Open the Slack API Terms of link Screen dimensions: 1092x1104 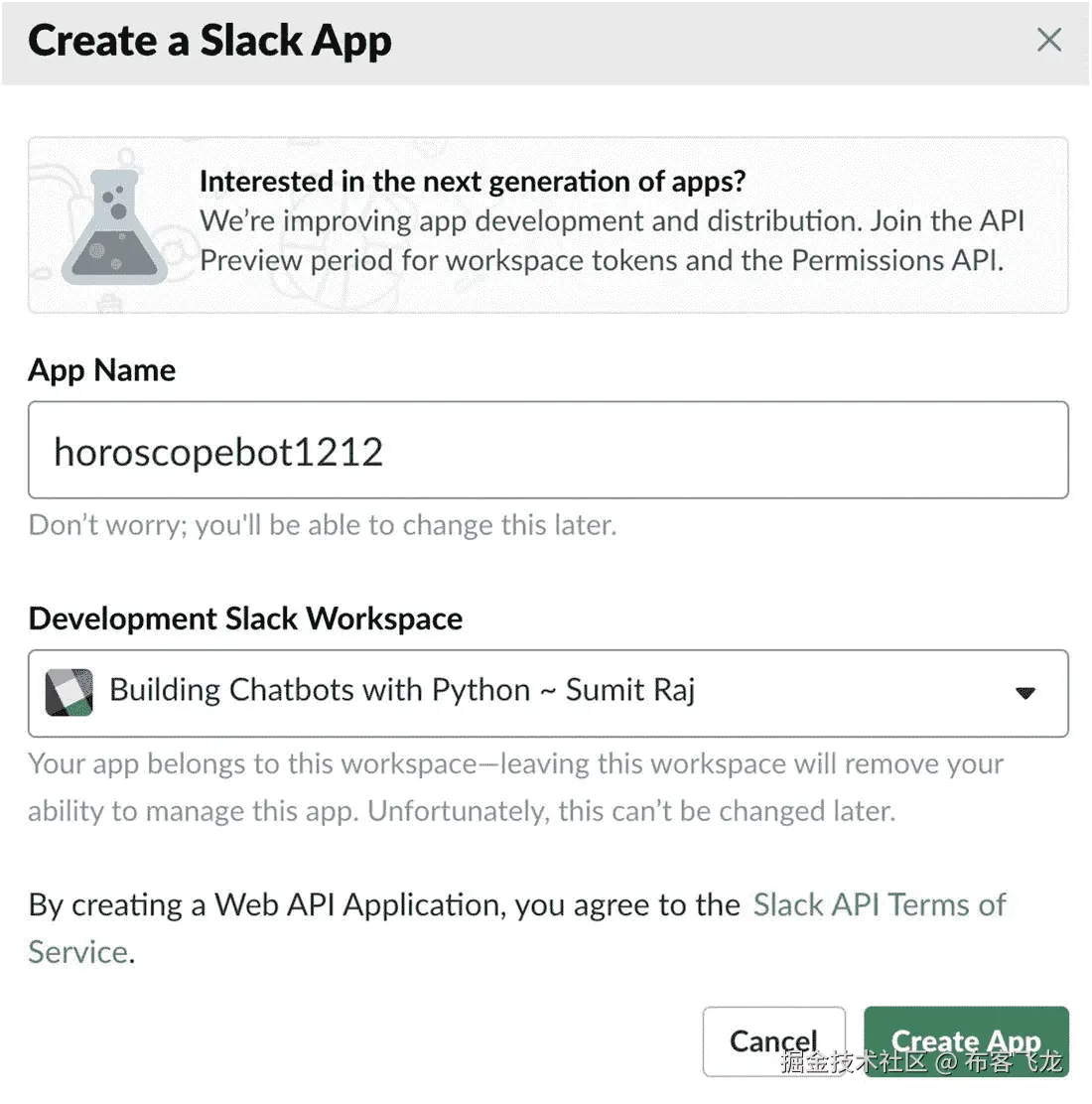click(x=879, y=904)
